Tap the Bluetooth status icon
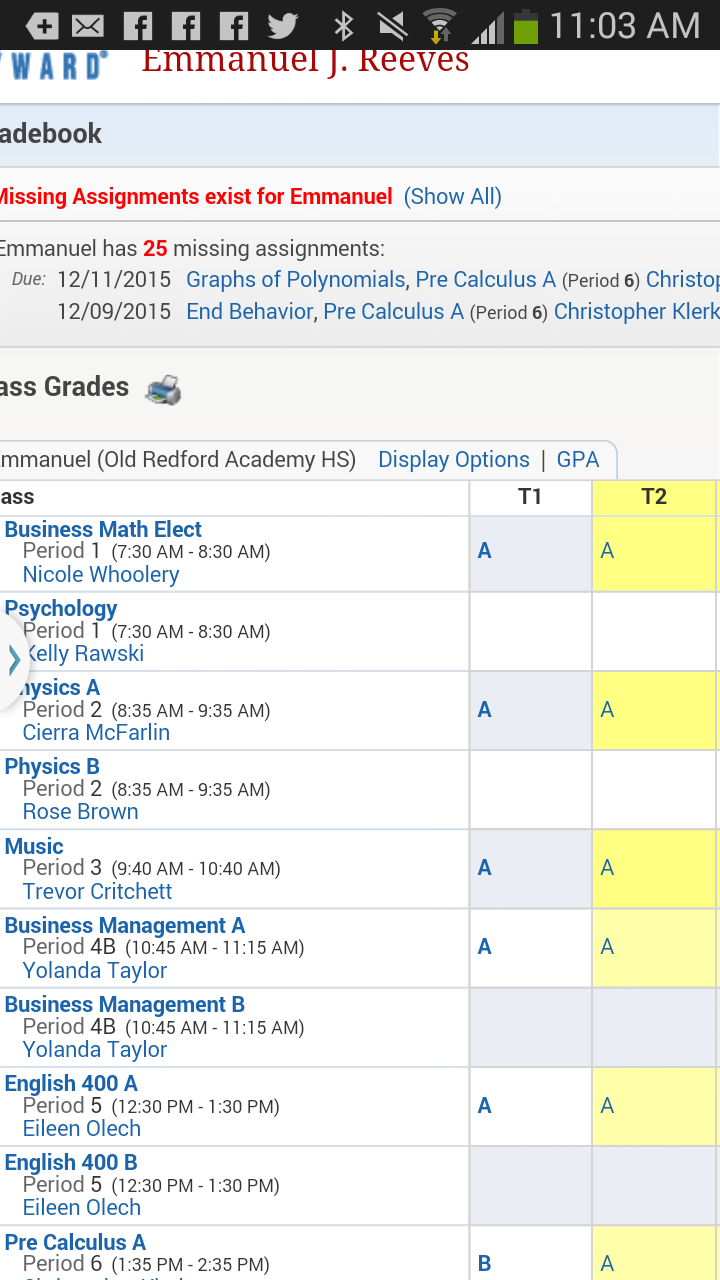720x1280 pixels. point(344,26)
